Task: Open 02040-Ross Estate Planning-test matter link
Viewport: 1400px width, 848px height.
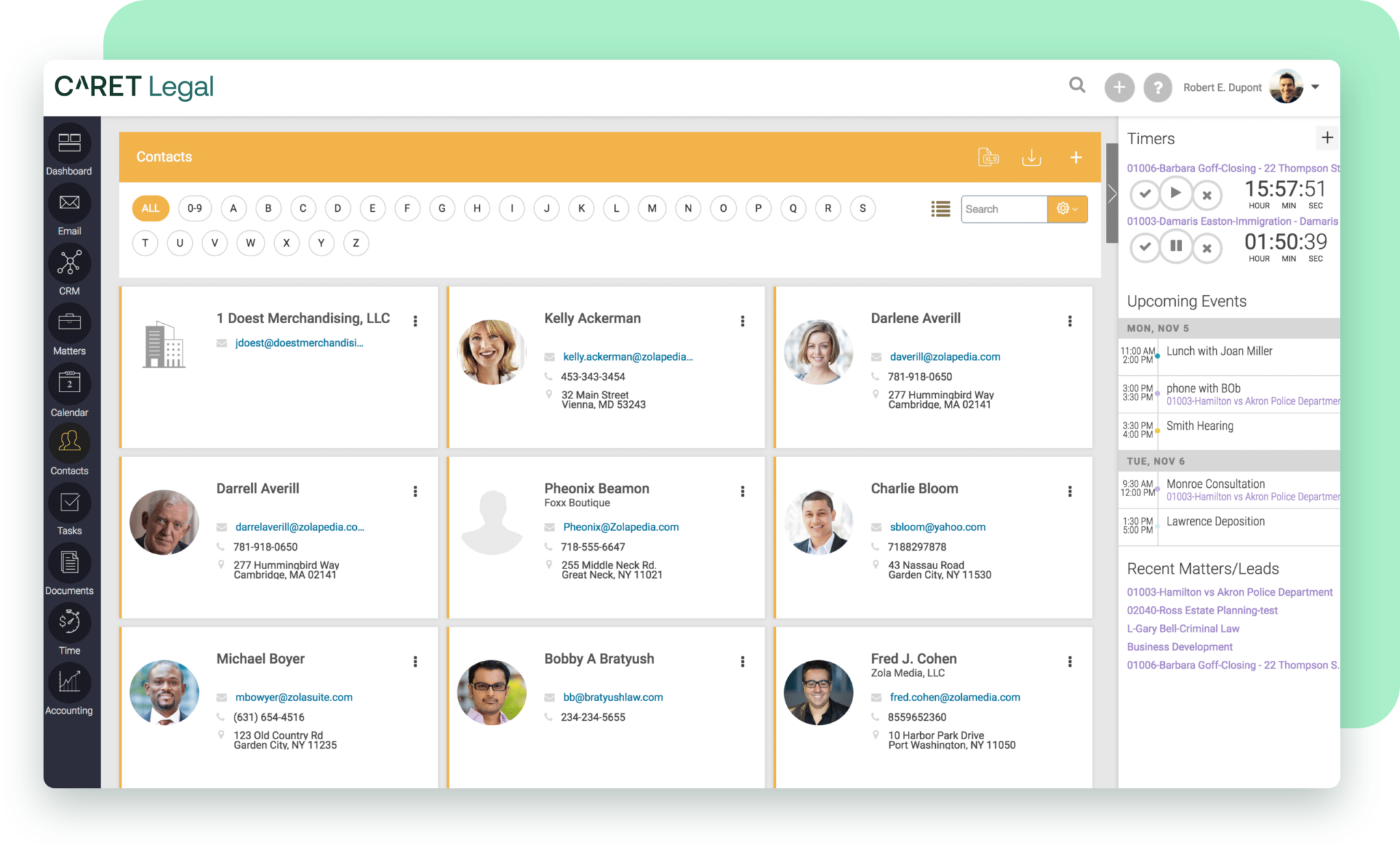Action: click(1202, 610)
